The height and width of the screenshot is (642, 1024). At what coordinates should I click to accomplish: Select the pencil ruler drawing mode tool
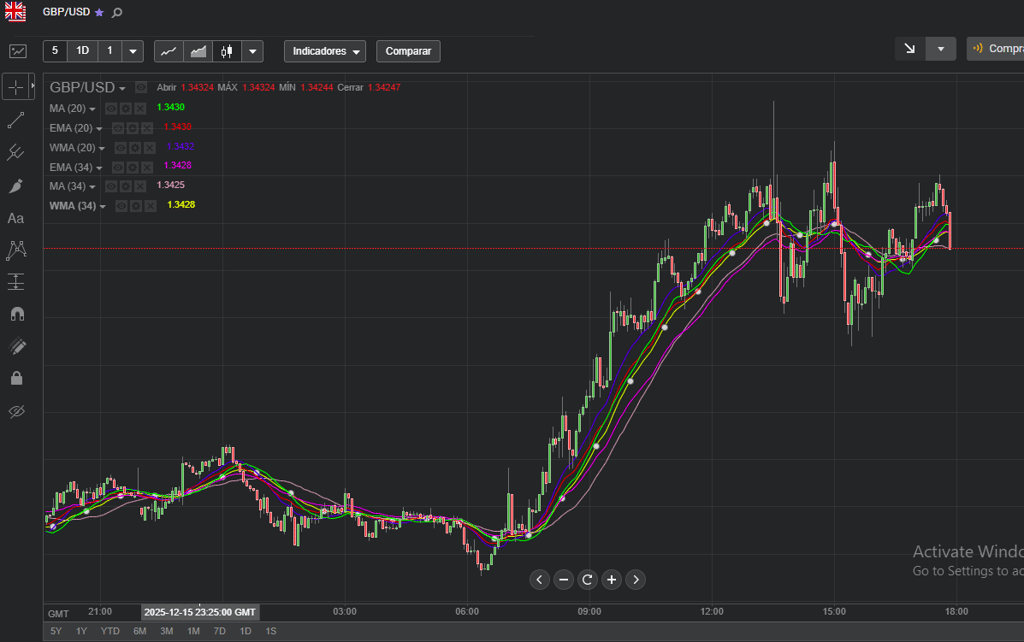coord(17,346)
